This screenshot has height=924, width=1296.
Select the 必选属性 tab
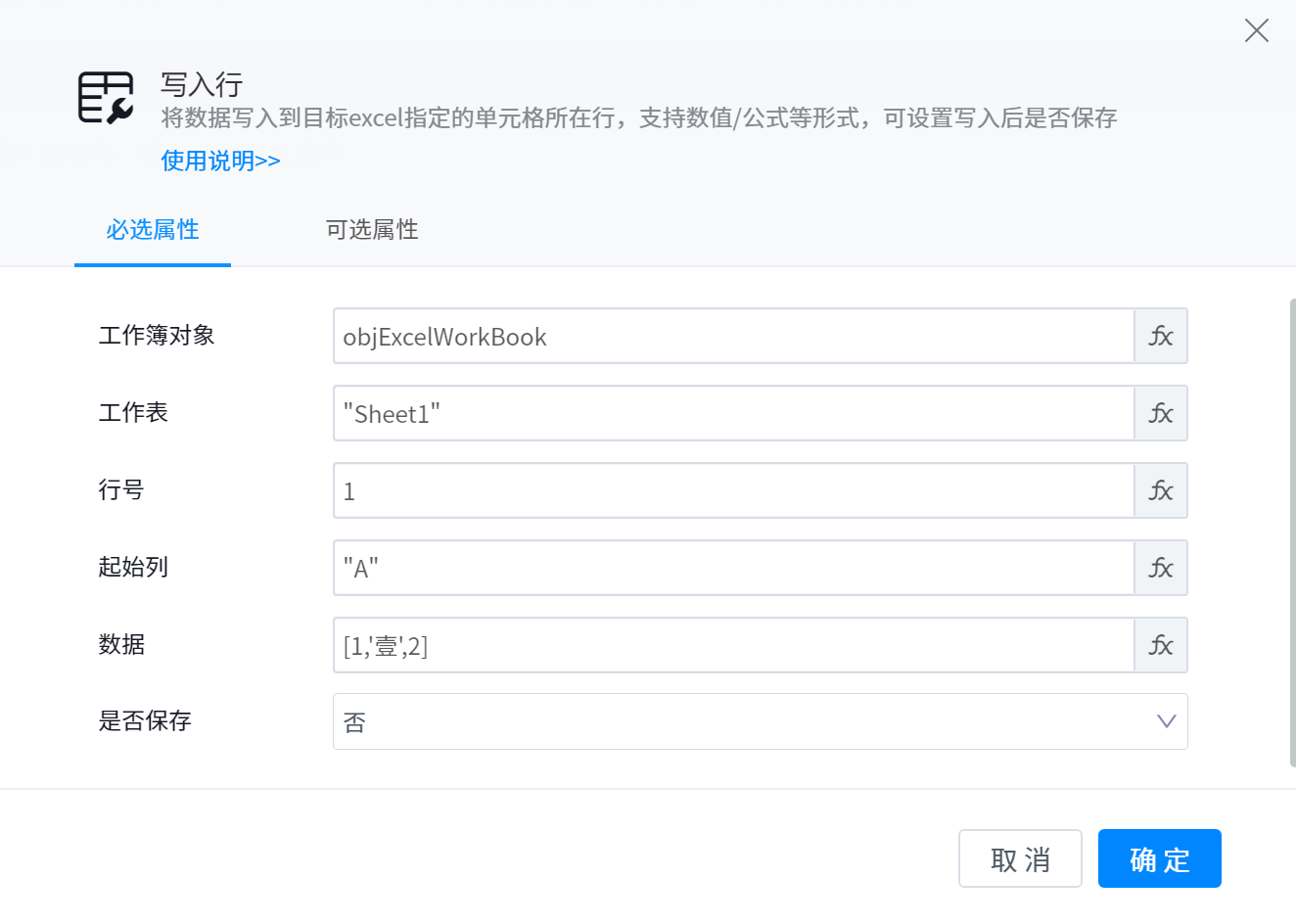153,230
